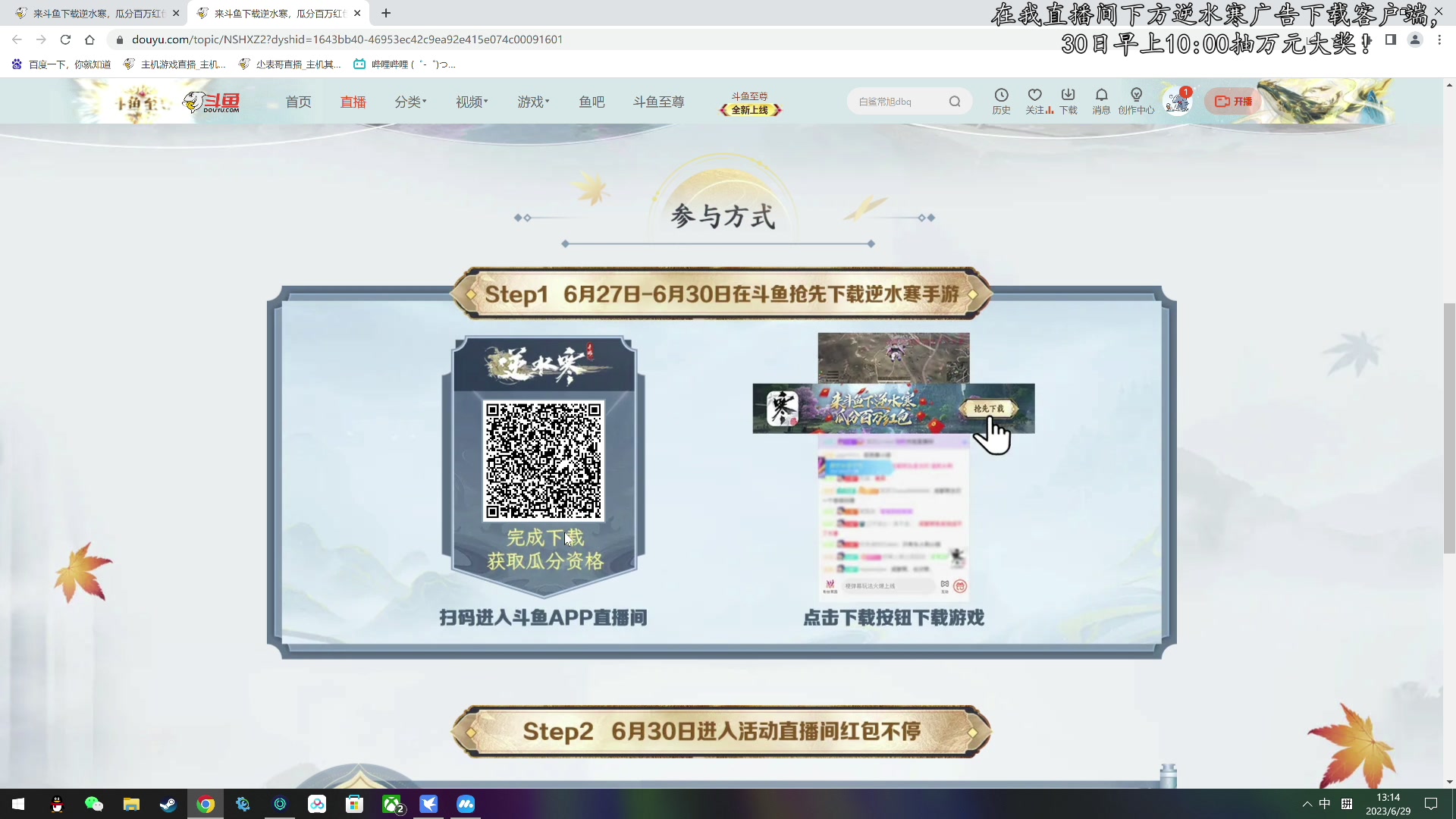
Task: Open the browser profile icon
Action: (x=1415, y=39)
